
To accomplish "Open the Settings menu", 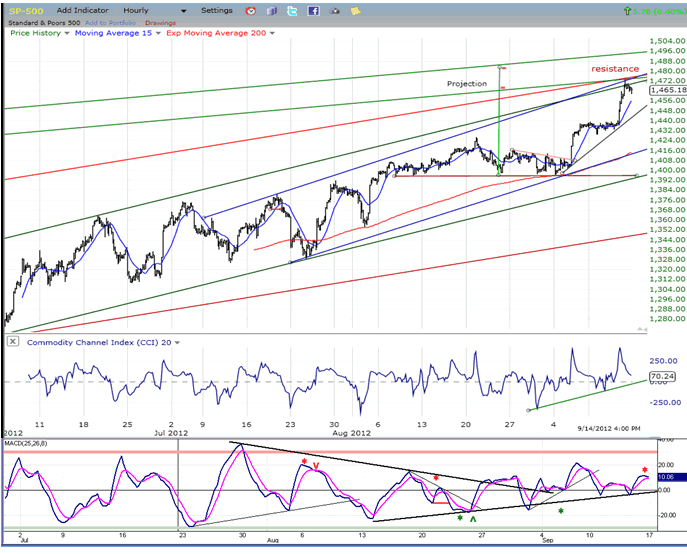I will (216, 10).
